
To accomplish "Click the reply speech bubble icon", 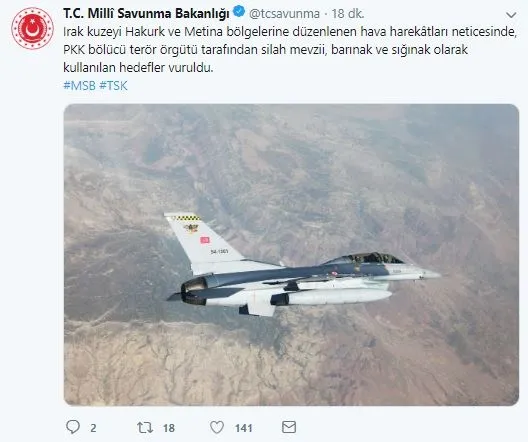I will [73, 427].
